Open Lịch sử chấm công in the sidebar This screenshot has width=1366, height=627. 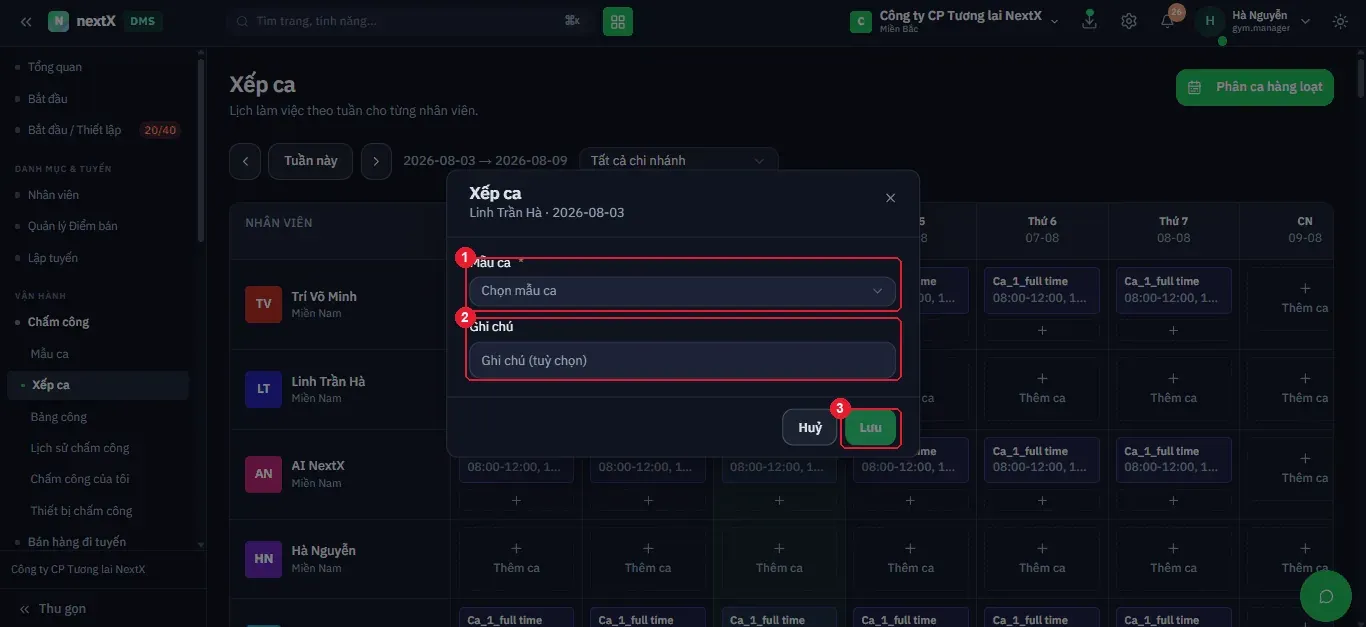click(80, 448)
